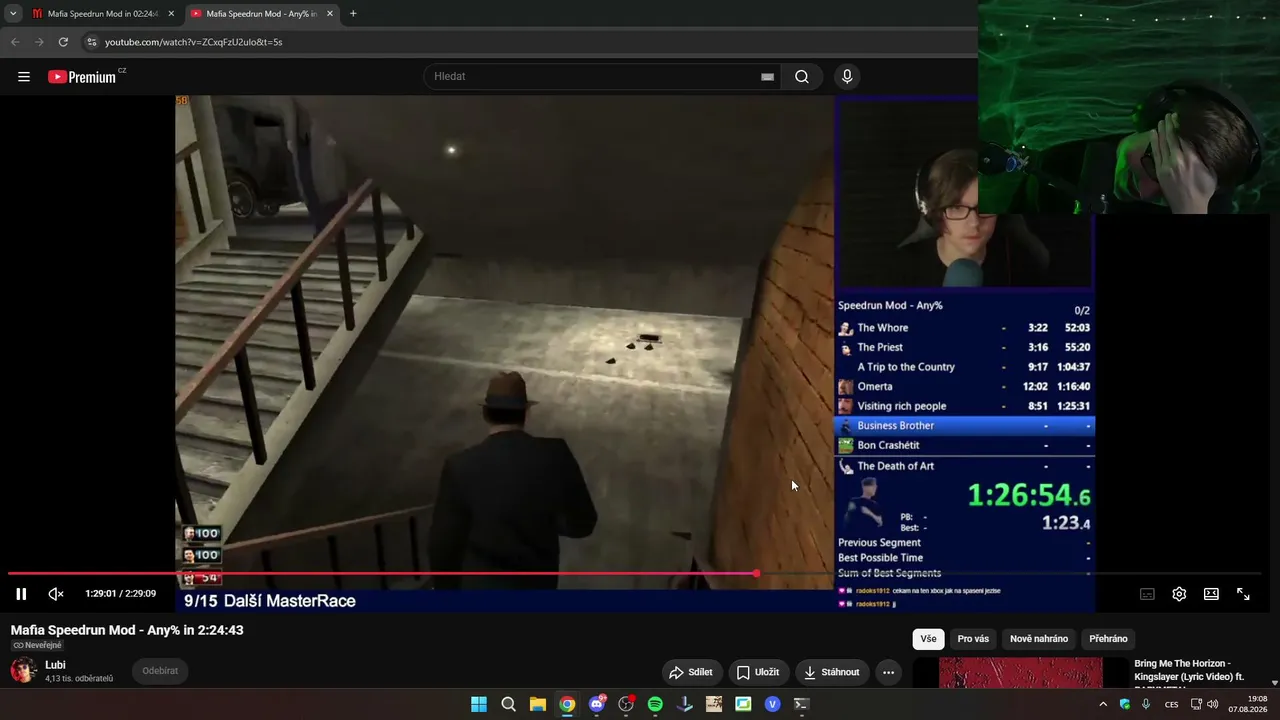
Task: Open the Lubi channel name link
Action: pyautogui.click(x=55, y=665)
